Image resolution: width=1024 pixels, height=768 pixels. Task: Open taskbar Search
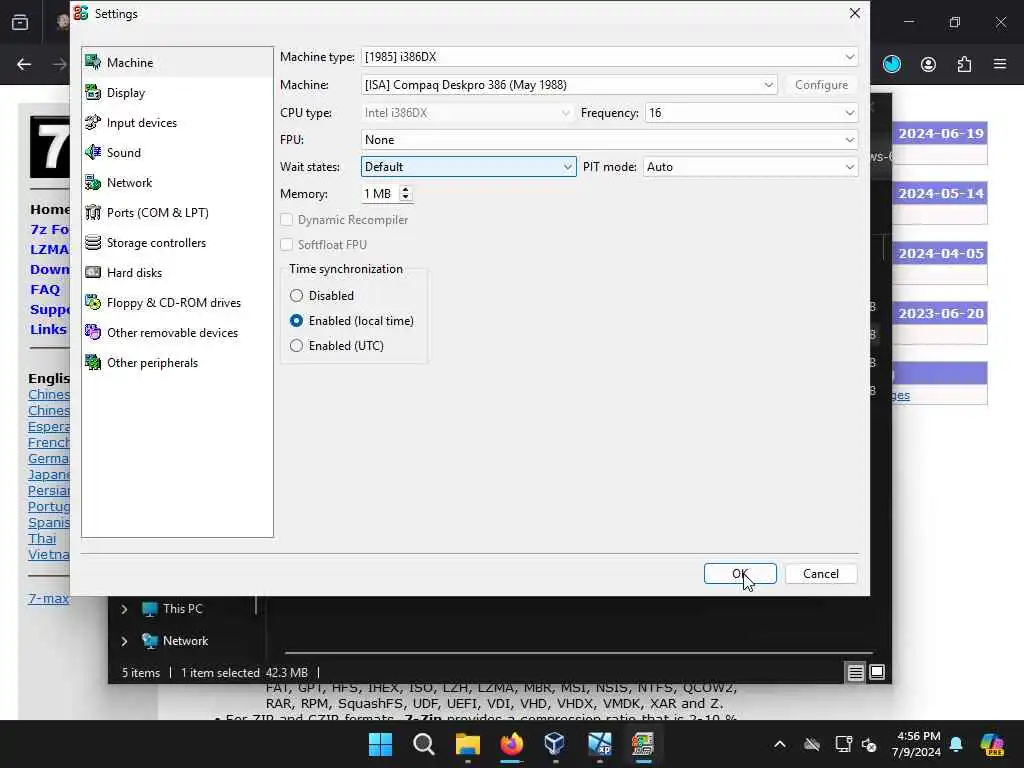coord(424,744)
